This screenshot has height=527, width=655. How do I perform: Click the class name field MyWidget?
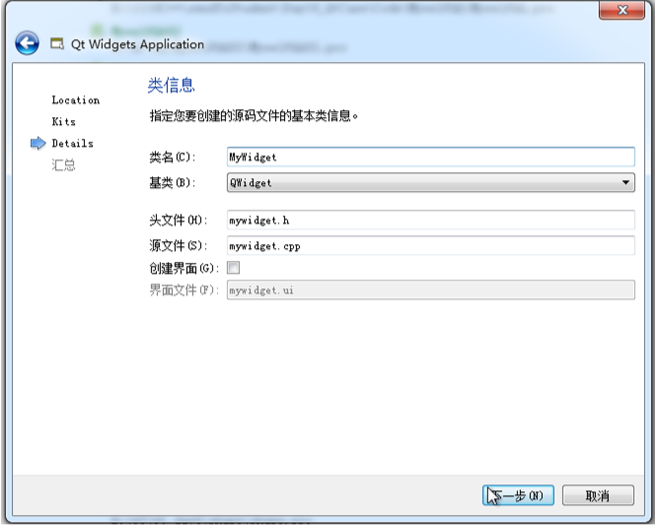pos(431,157)
